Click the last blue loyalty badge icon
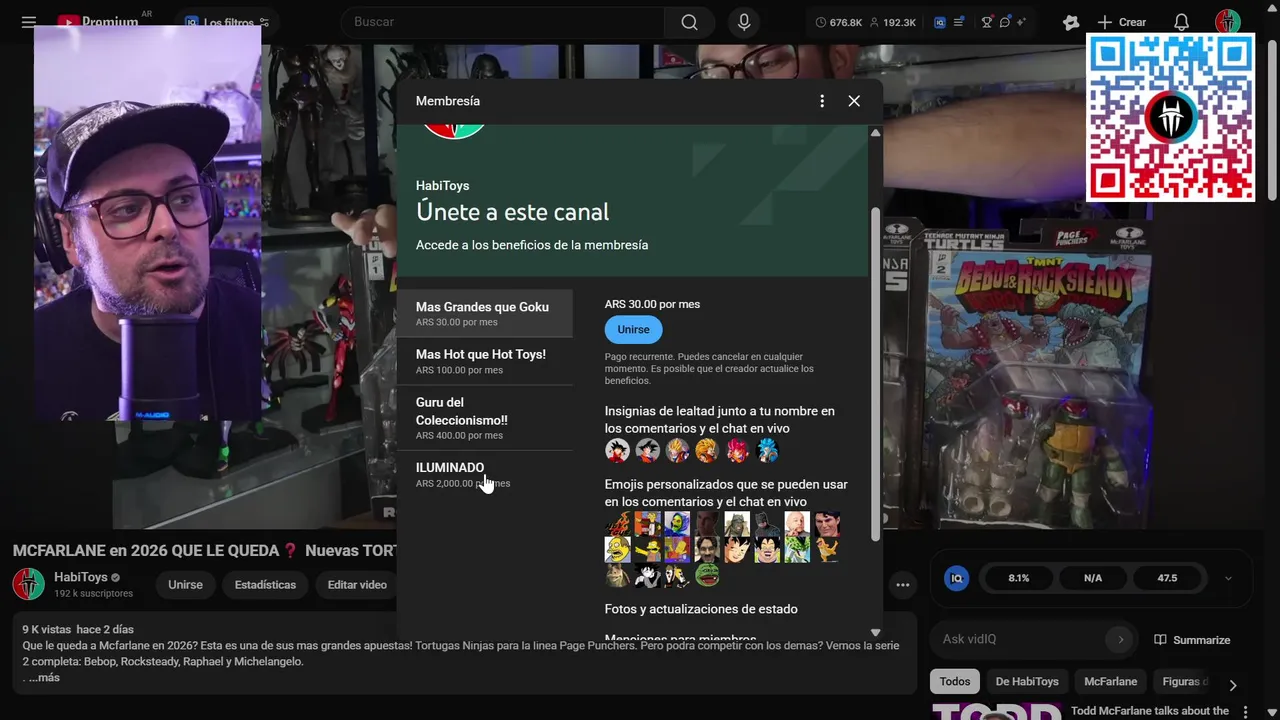Image resolution: width=1280 pixels, height=720 pixels. tap(767, 451)
